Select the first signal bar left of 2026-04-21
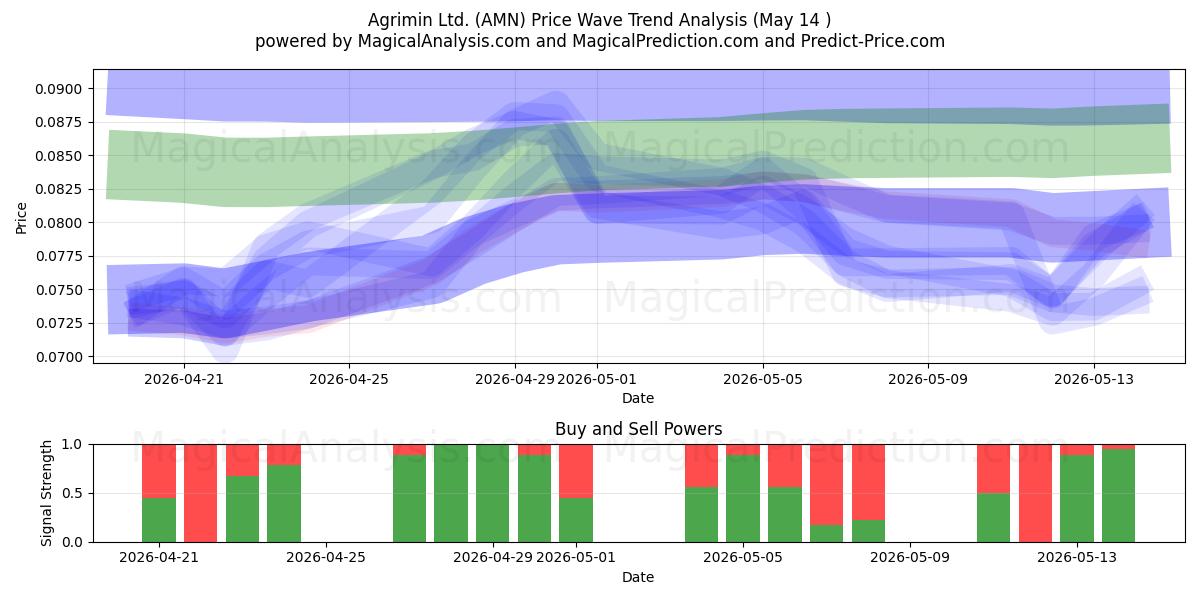 coord(159,493)
